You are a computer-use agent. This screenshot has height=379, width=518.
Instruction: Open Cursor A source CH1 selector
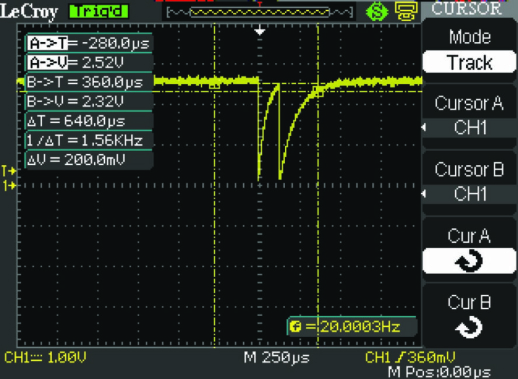[470, 127]
